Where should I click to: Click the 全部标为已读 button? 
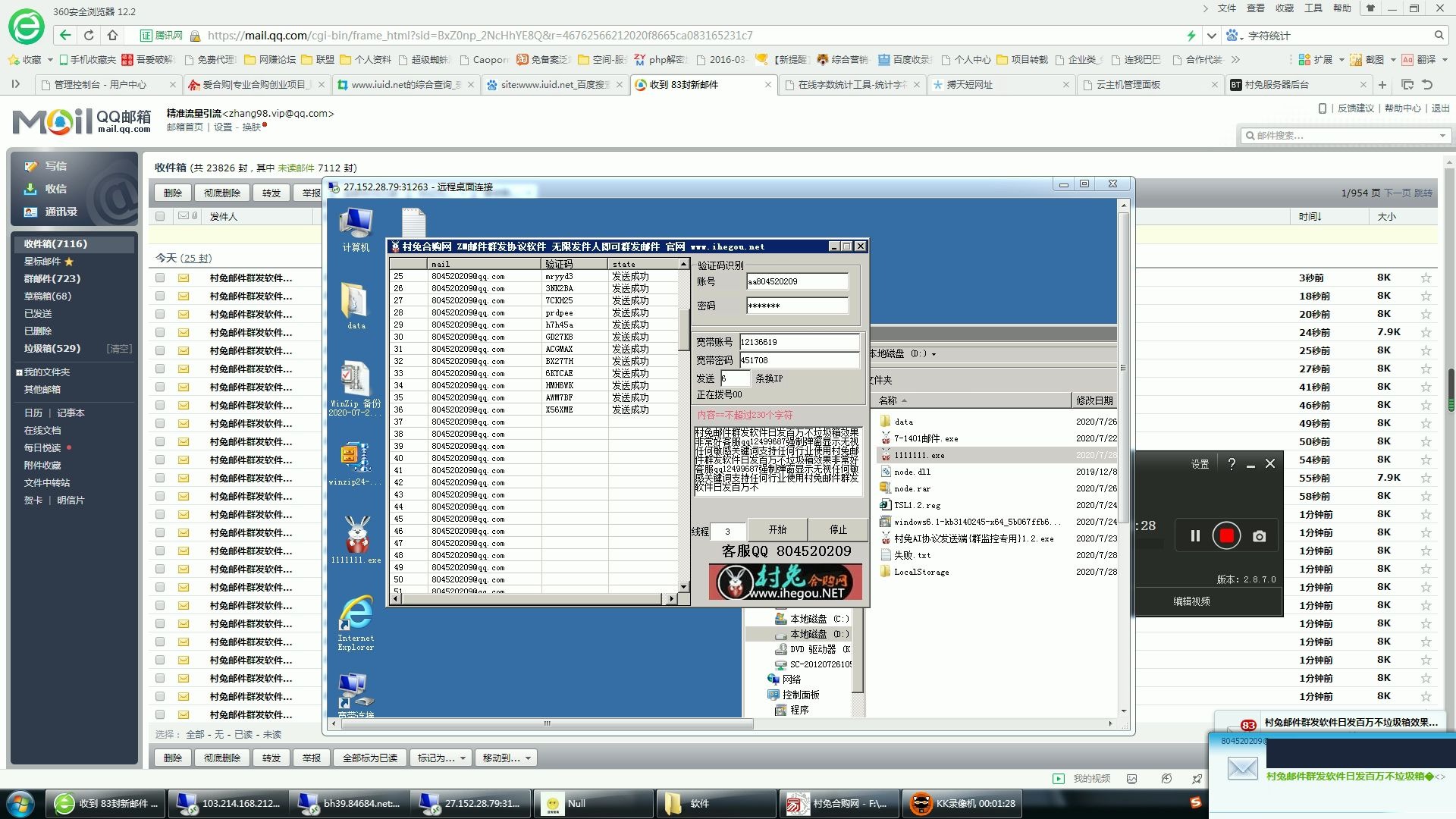tap(370, 758)
